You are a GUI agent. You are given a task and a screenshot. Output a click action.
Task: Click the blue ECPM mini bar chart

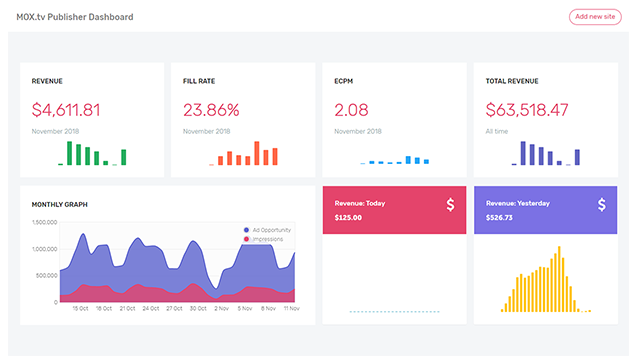pyautogui.click(x=394, y=160)
